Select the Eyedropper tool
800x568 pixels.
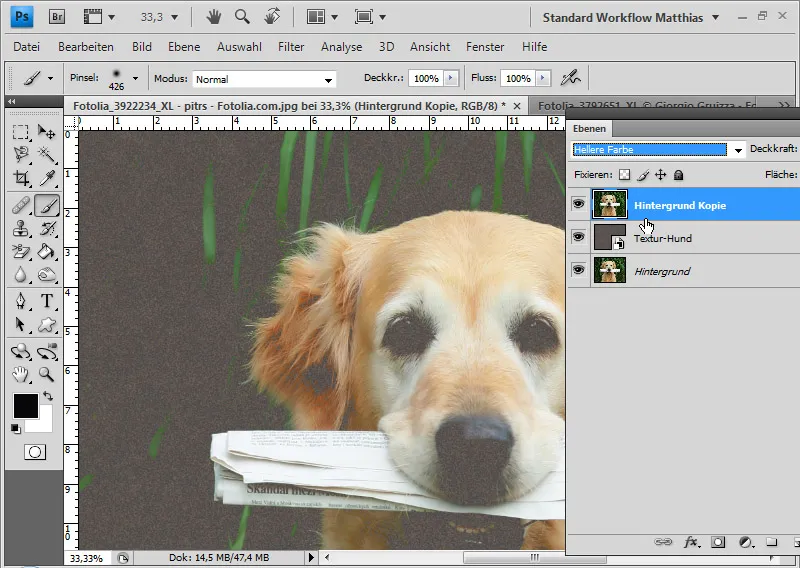[47, 178]
